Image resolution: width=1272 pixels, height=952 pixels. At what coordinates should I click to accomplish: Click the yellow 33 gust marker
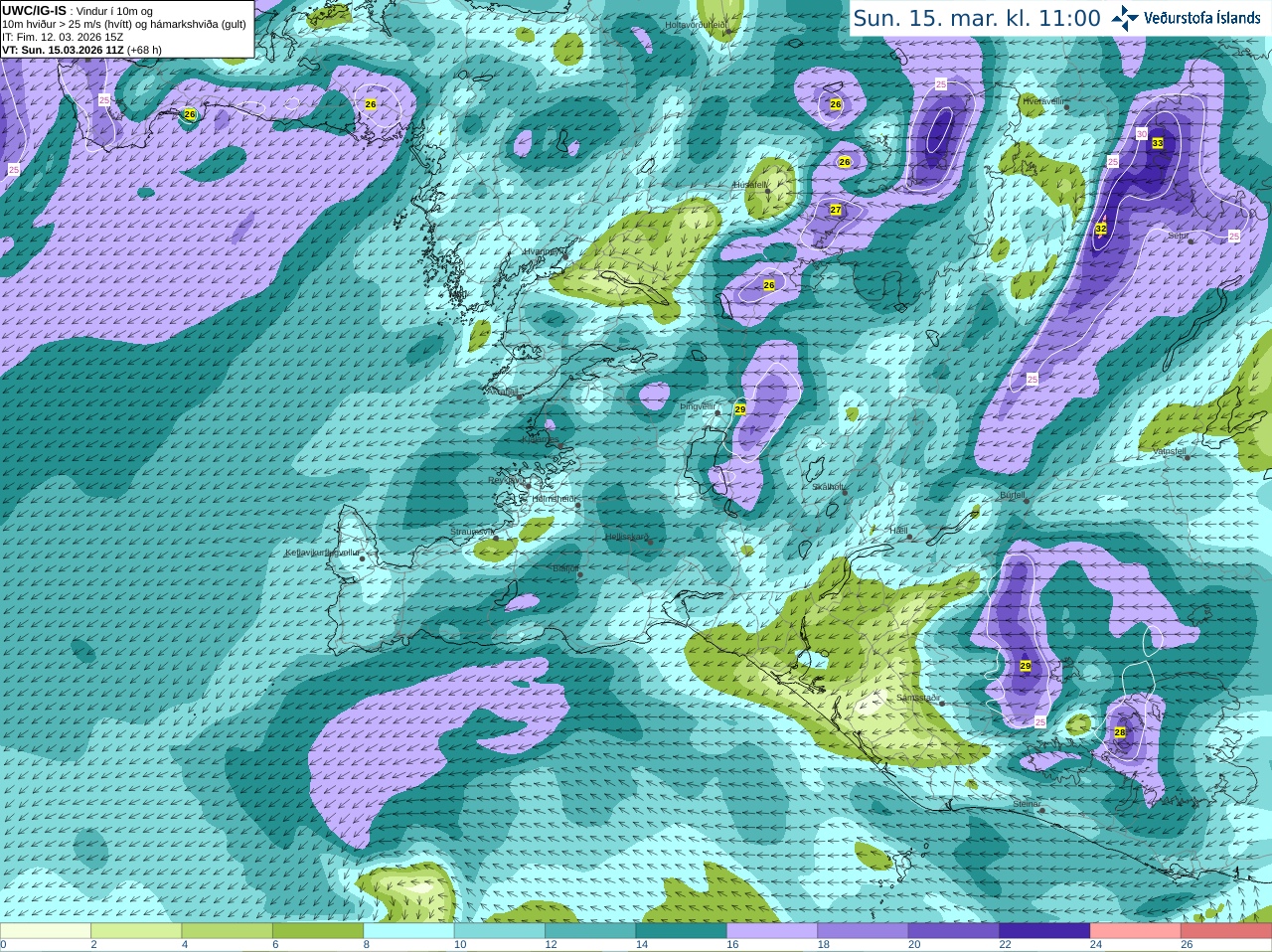[x=1158, y=143]
